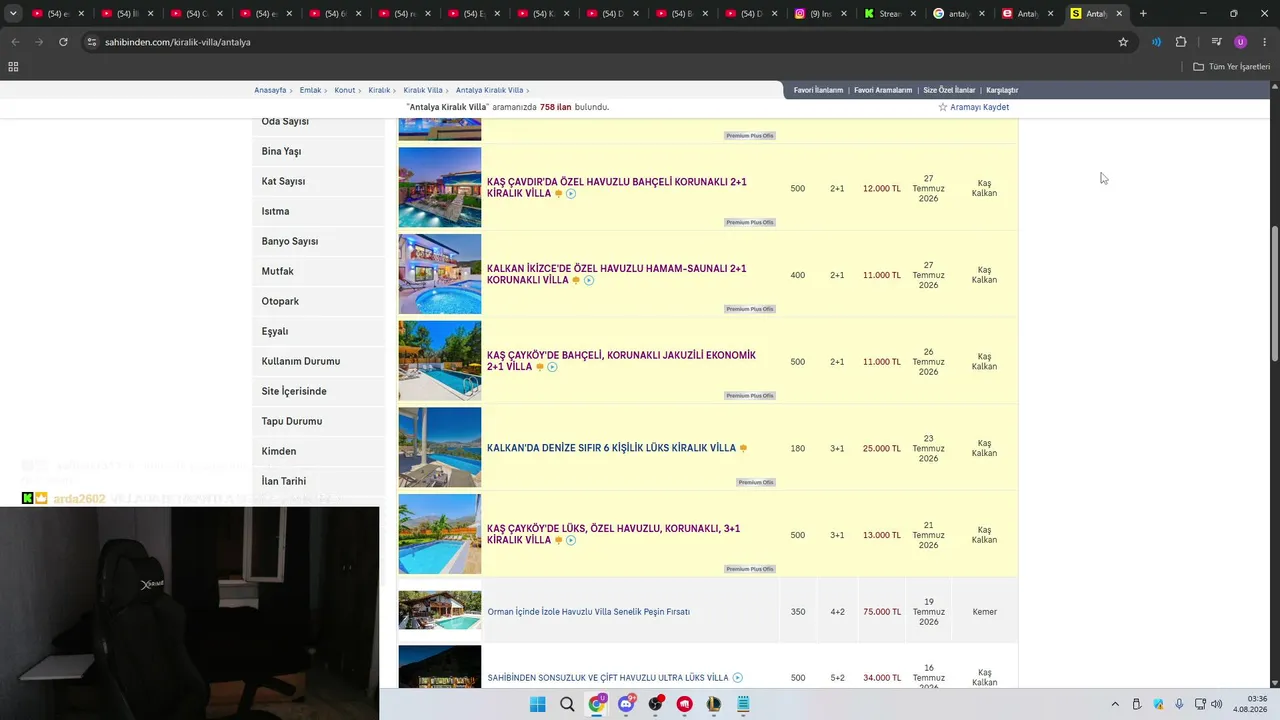Play video for KAŞ ÇAYKÖY'DE LÜKS listing

tap(571, 540)
